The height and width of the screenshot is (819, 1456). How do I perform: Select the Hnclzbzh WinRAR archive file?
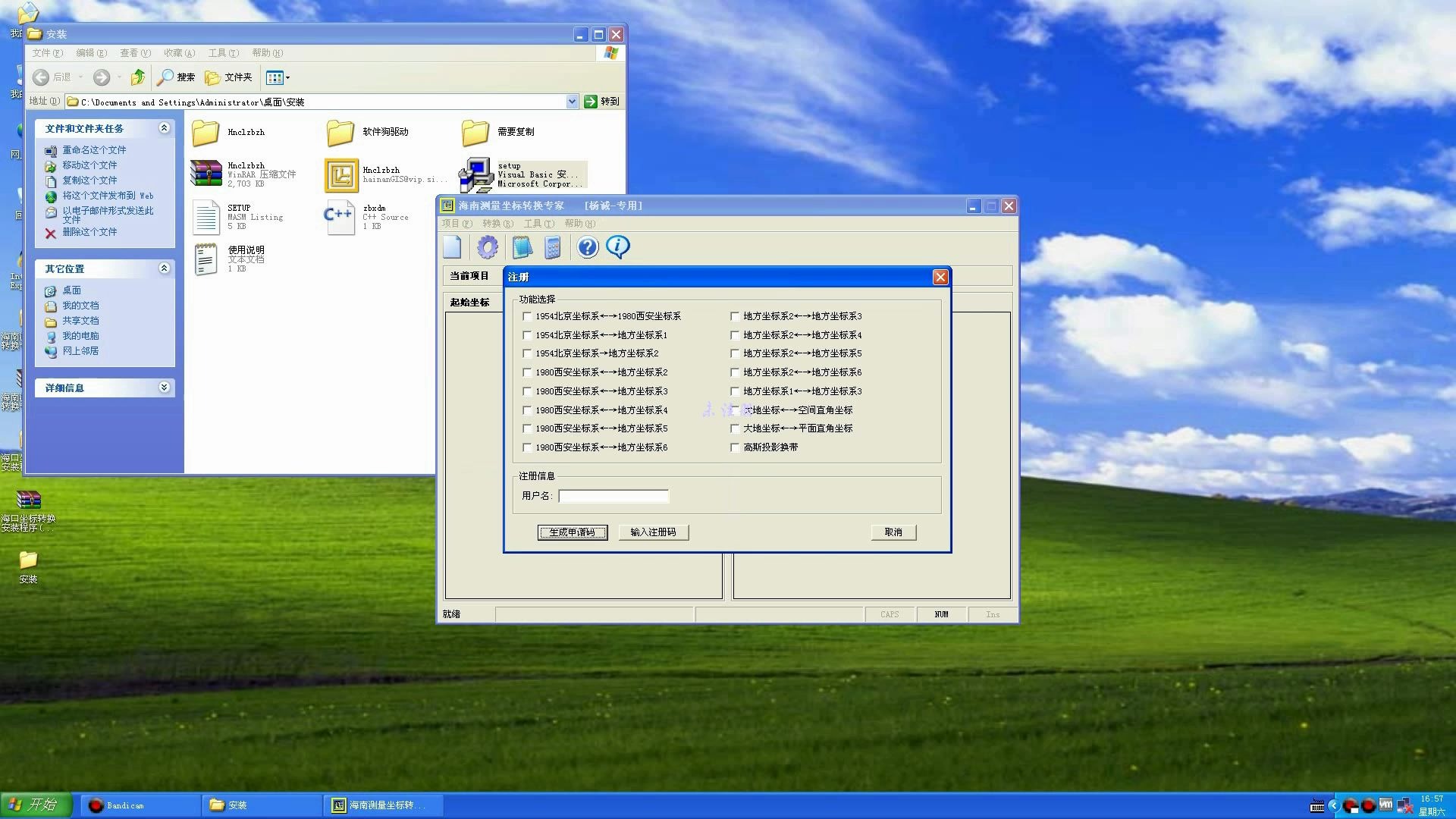pyautogui.click(x=206, y=174)
